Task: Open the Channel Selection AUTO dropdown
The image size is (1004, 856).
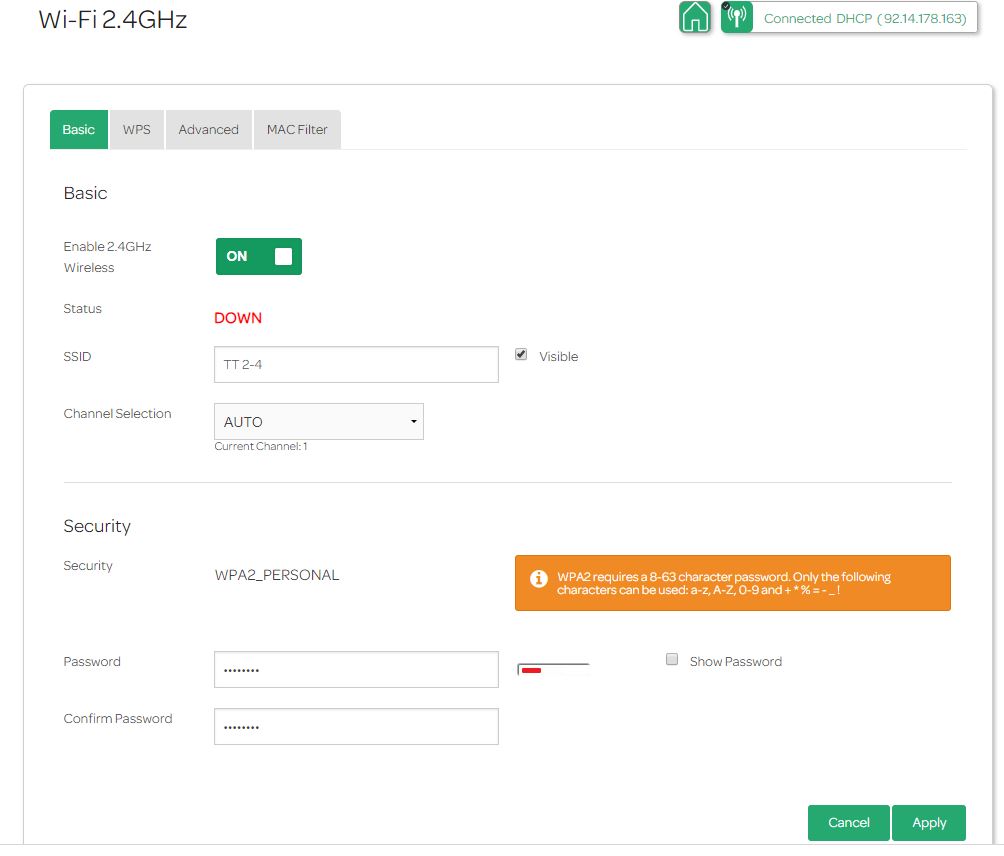Action: (x=319, y=422)
